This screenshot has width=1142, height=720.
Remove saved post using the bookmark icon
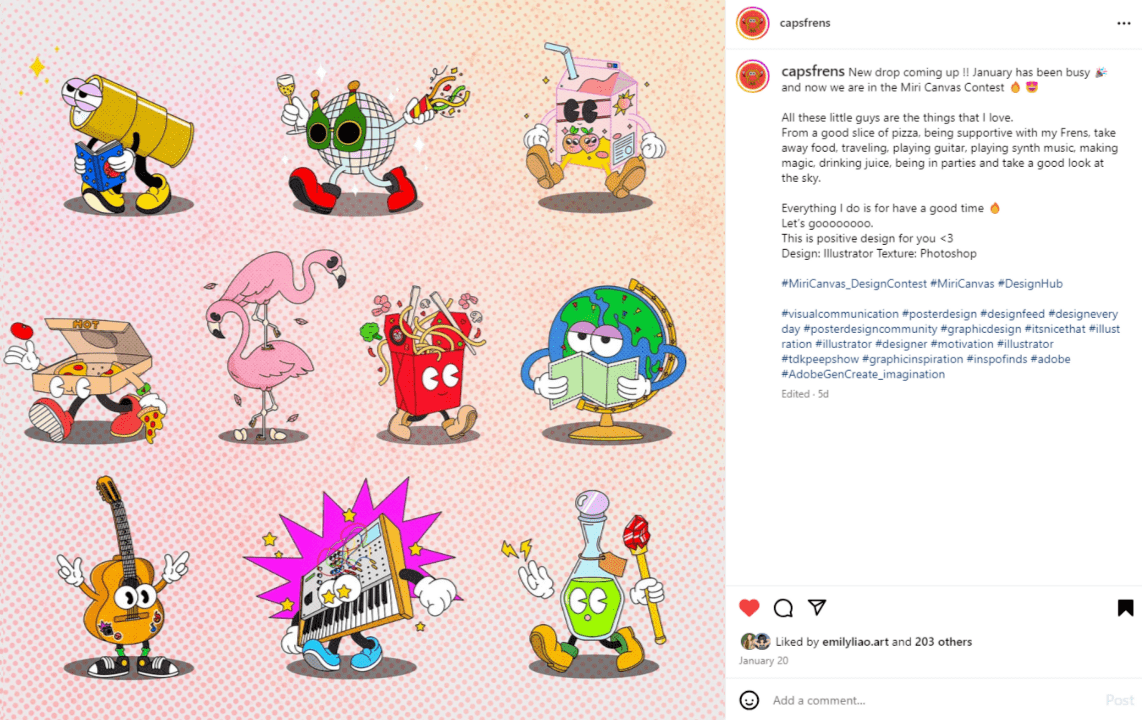[x=1125, y=608]
